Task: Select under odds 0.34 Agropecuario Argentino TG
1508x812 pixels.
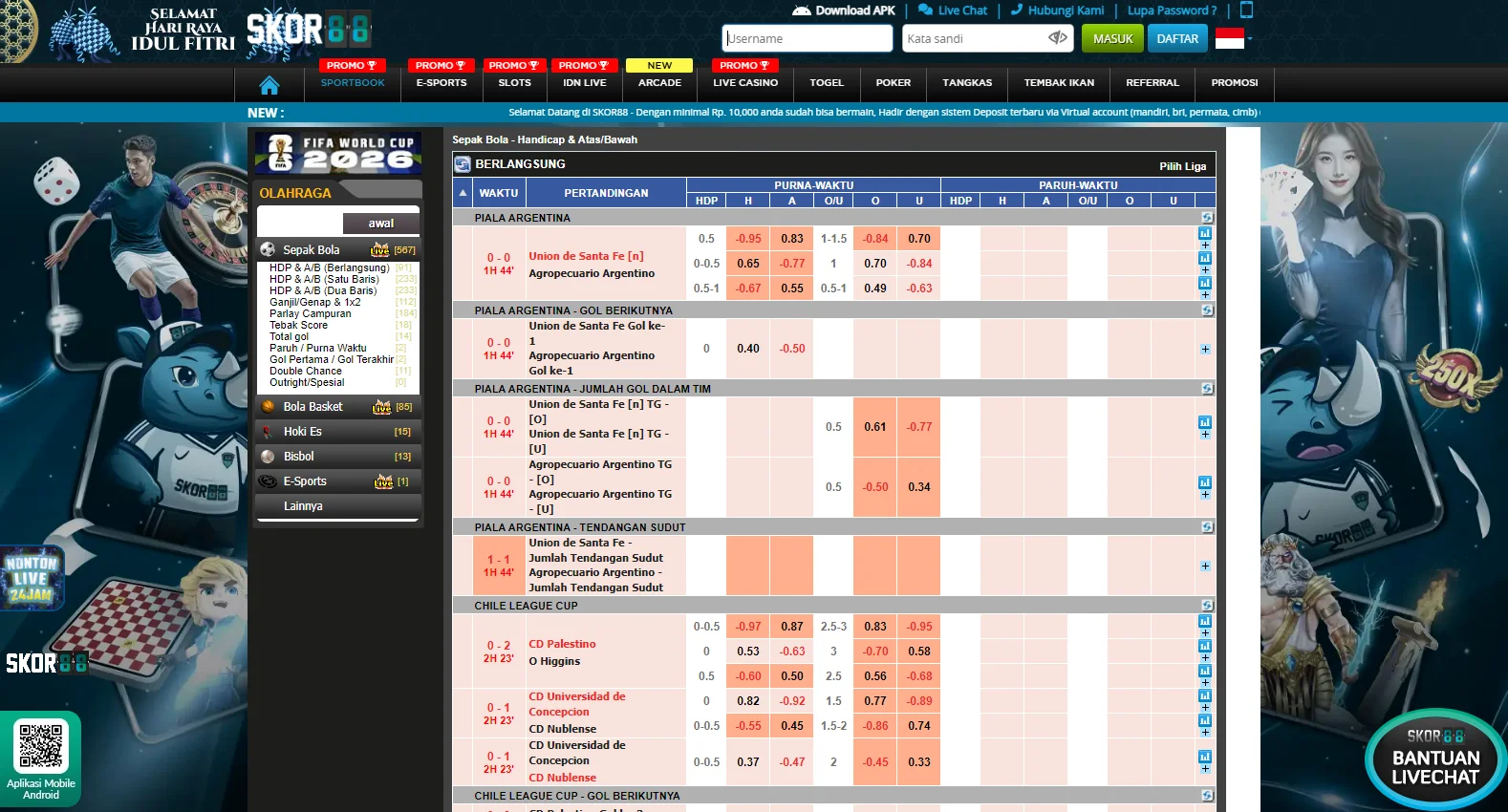Action: point(919,487)
